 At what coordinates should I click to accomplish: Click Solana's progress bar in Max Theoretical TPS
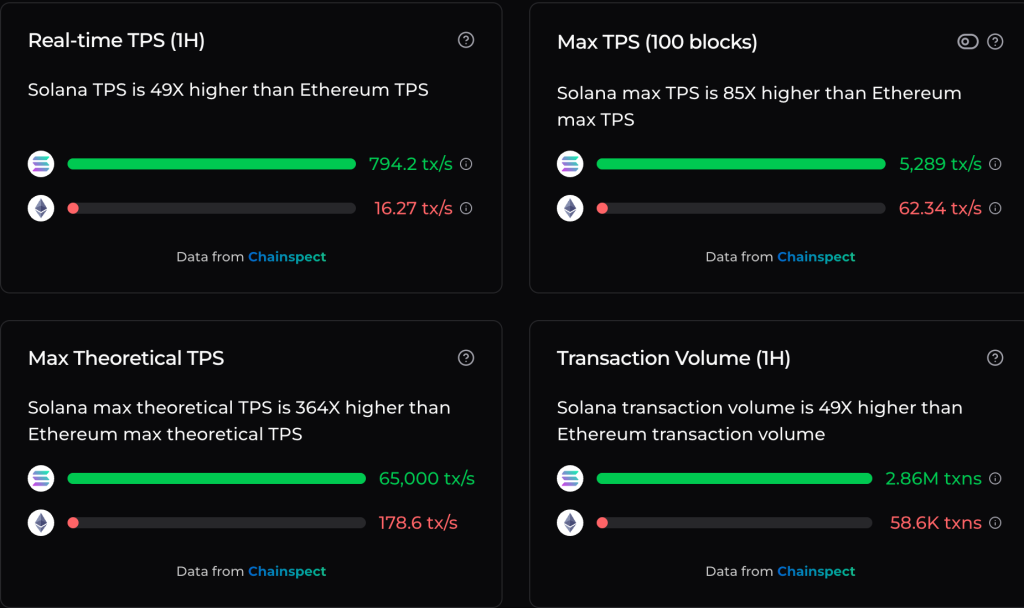[x=215, y=478]
